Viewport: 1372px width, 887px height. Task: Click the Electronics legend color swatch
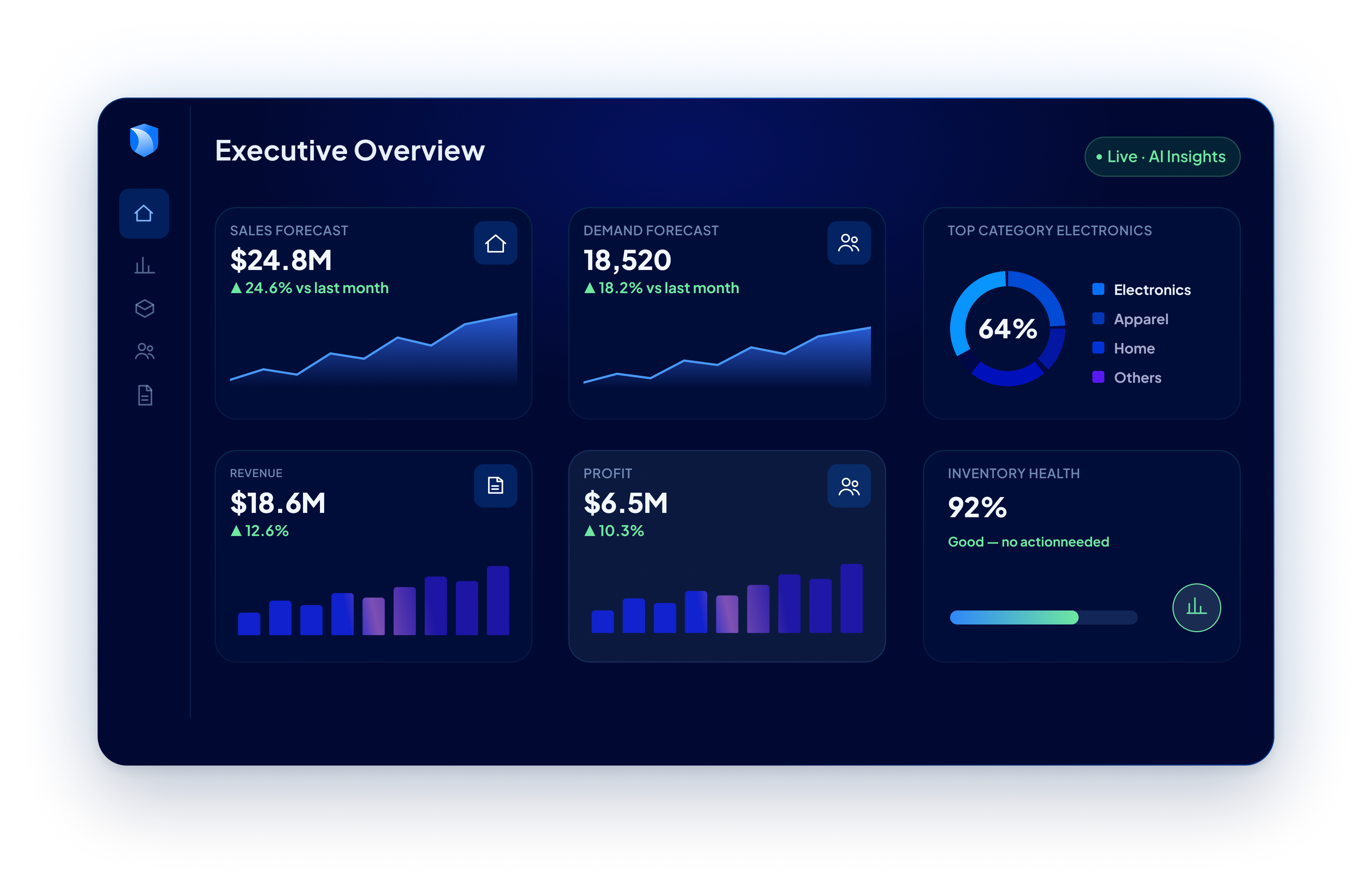[1098, 289]
